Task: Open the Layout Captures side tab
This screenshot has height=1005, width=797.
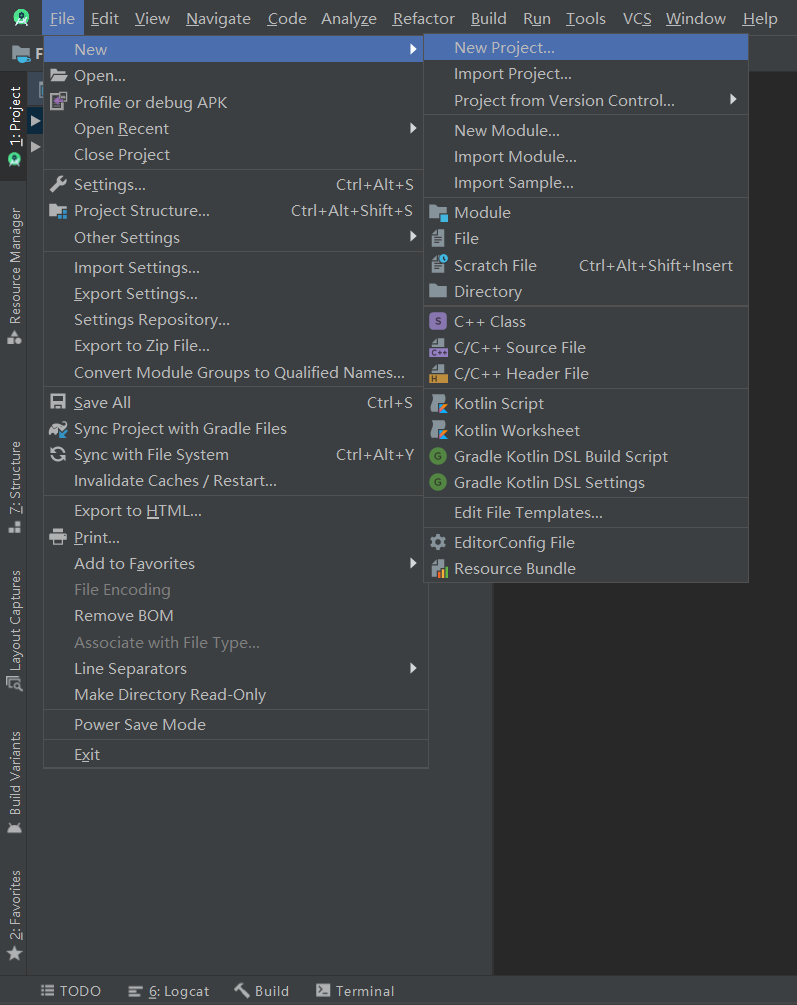Action: pos(14,630)
